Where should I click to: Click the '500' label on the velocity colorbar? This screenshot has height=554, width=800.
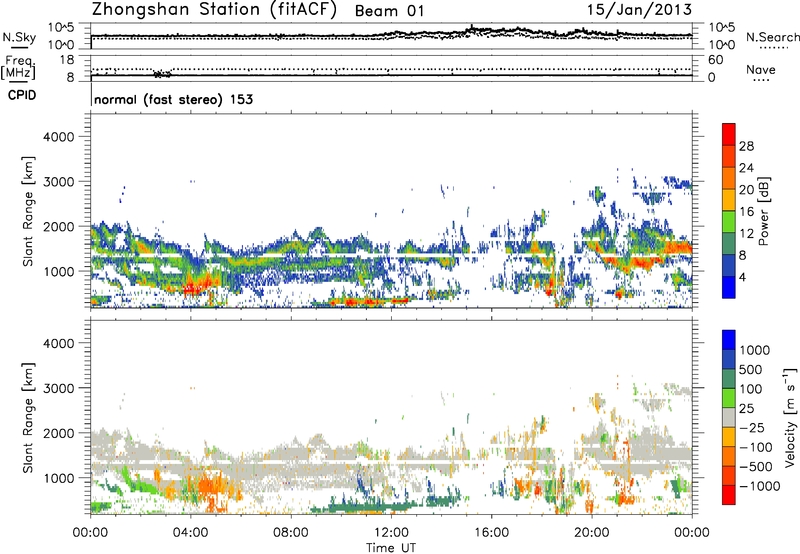[751, 370]
